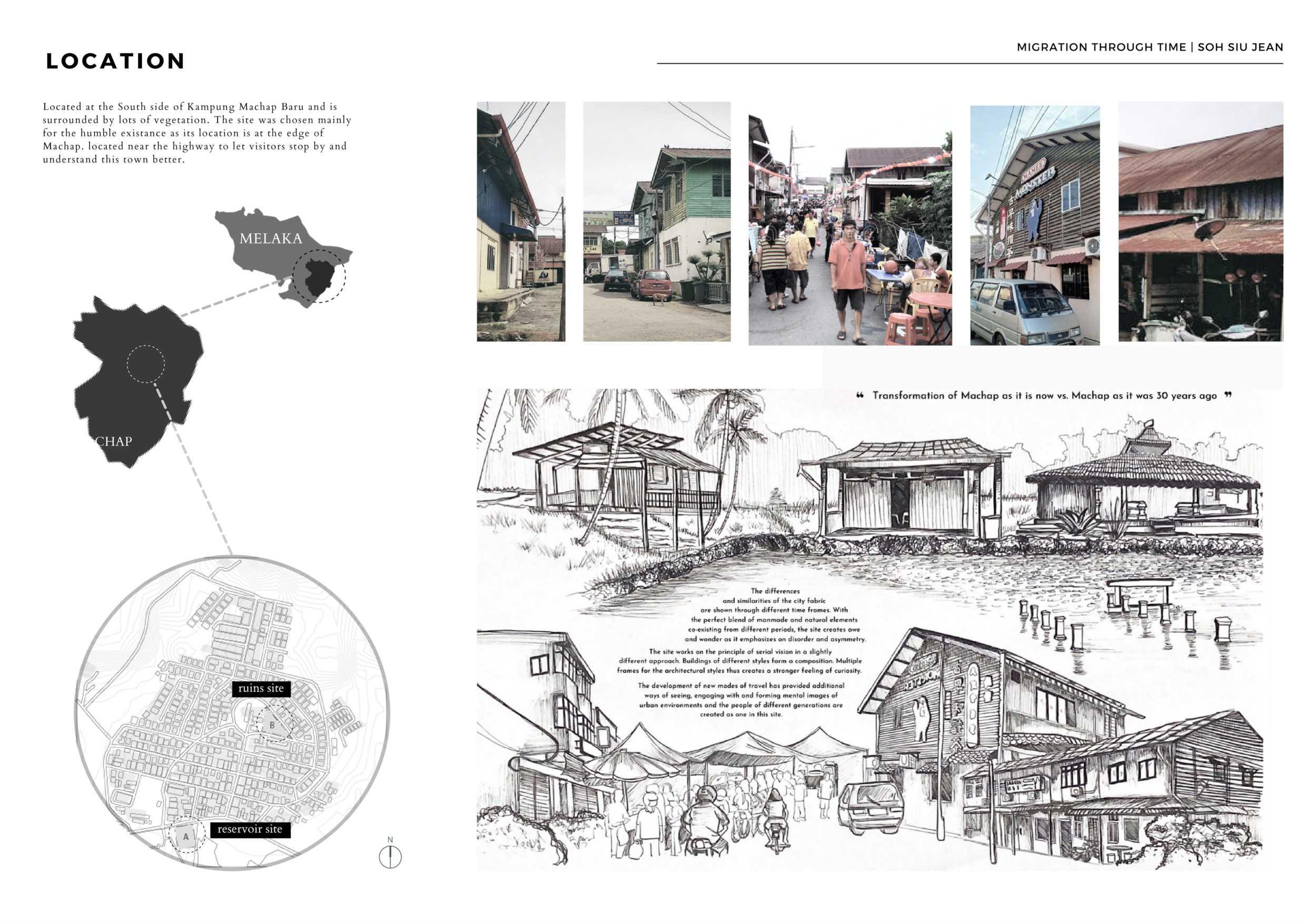Open the rusty roof shophouse photo
Image resolution: width=1306 pixels, height=924 pixels.
tap(1200, 222)
